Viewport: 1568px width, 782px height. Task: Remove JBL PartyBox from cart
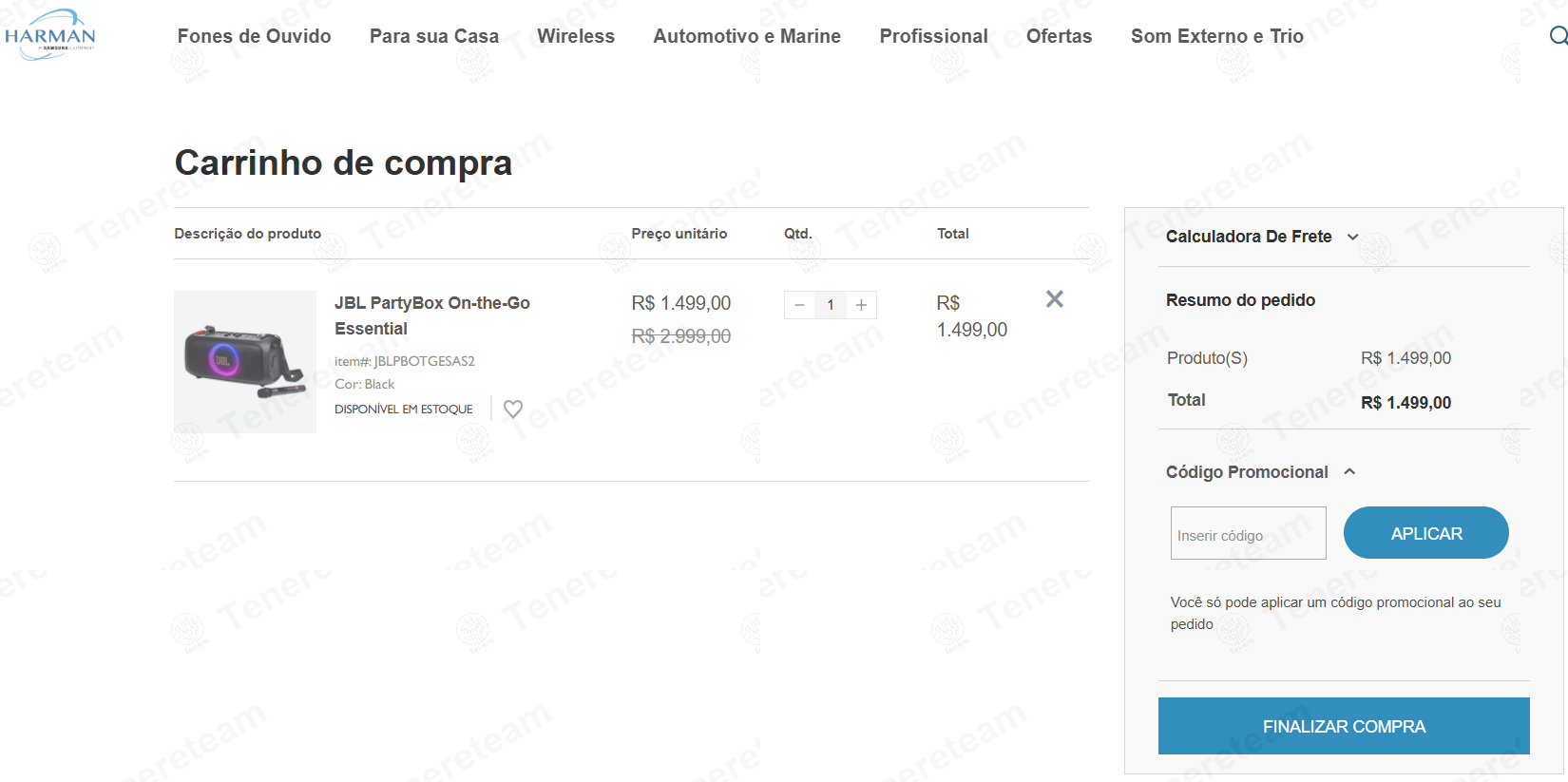[1054, 299]
